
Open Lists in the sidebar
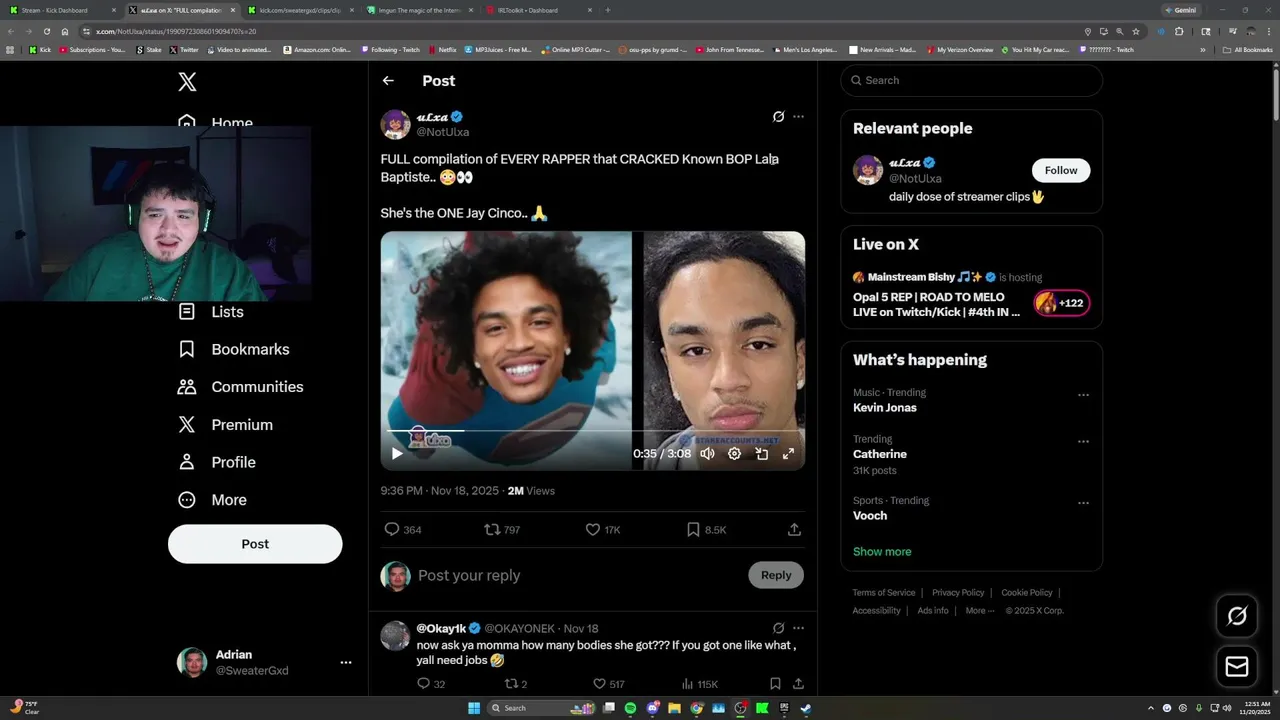pos(211,312)
